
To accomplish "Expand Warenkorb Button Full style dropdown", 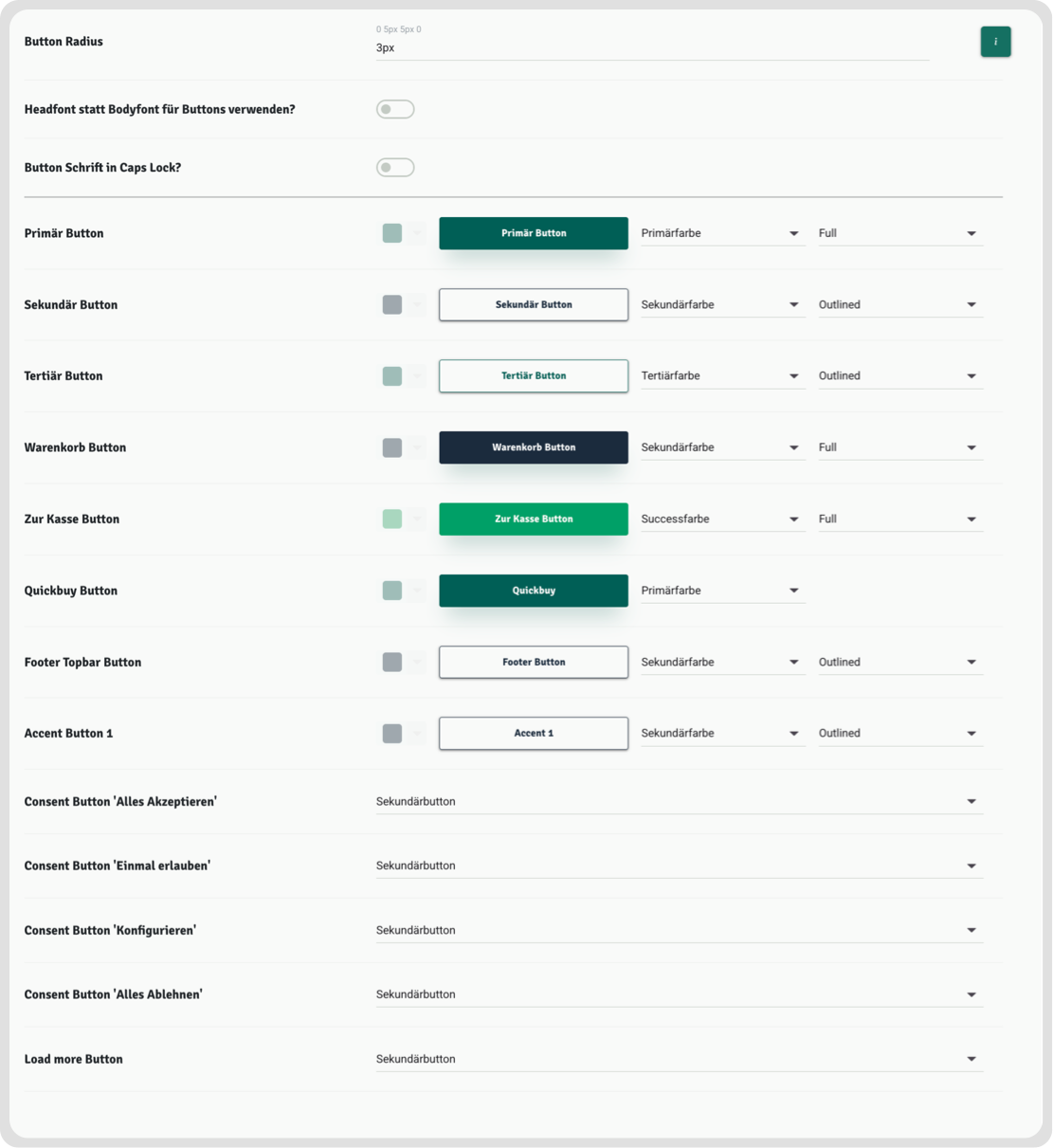I will pyautogui.click(x=899, y=447).
